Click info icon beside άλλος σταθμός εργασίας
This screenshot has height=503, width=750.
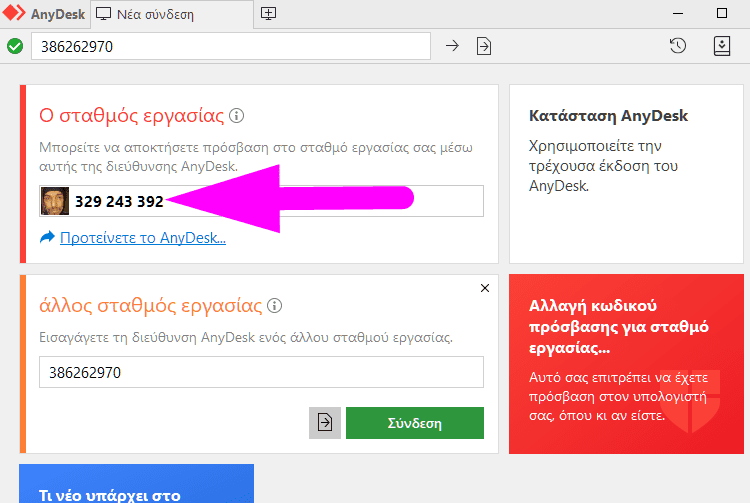coord(274,306)
